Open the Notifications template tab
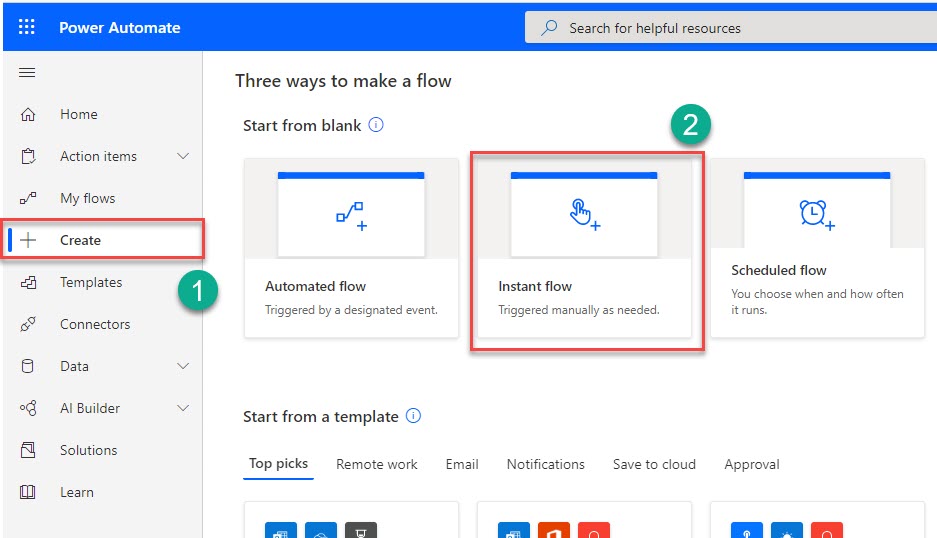The image size is (937, 538). pyautogui.click(x=545, y=464)
